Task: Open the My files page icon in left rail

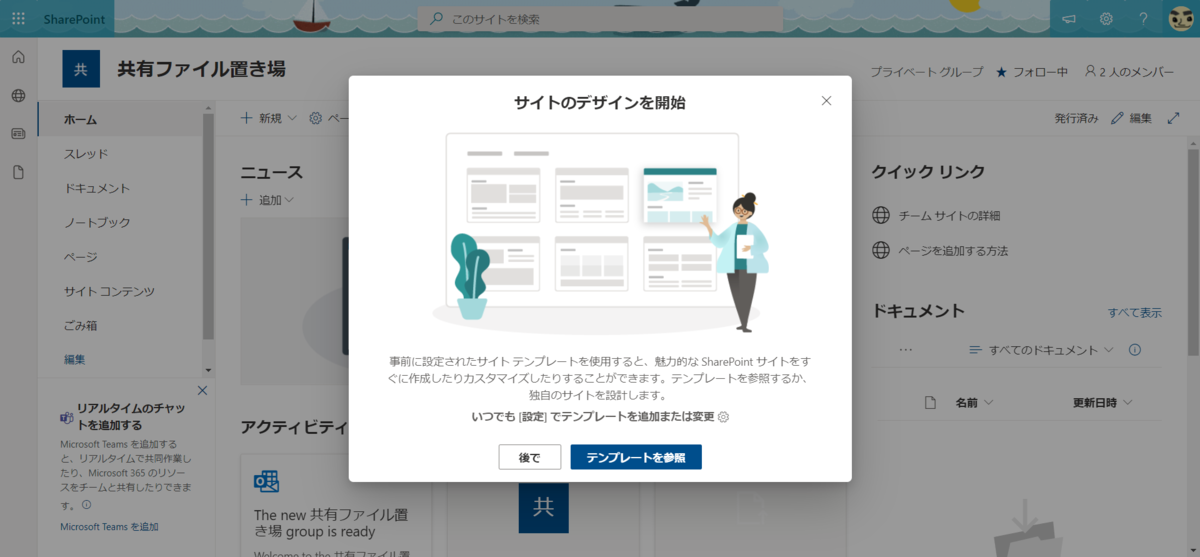Action: pyautogui.click(x=18, y=172)
